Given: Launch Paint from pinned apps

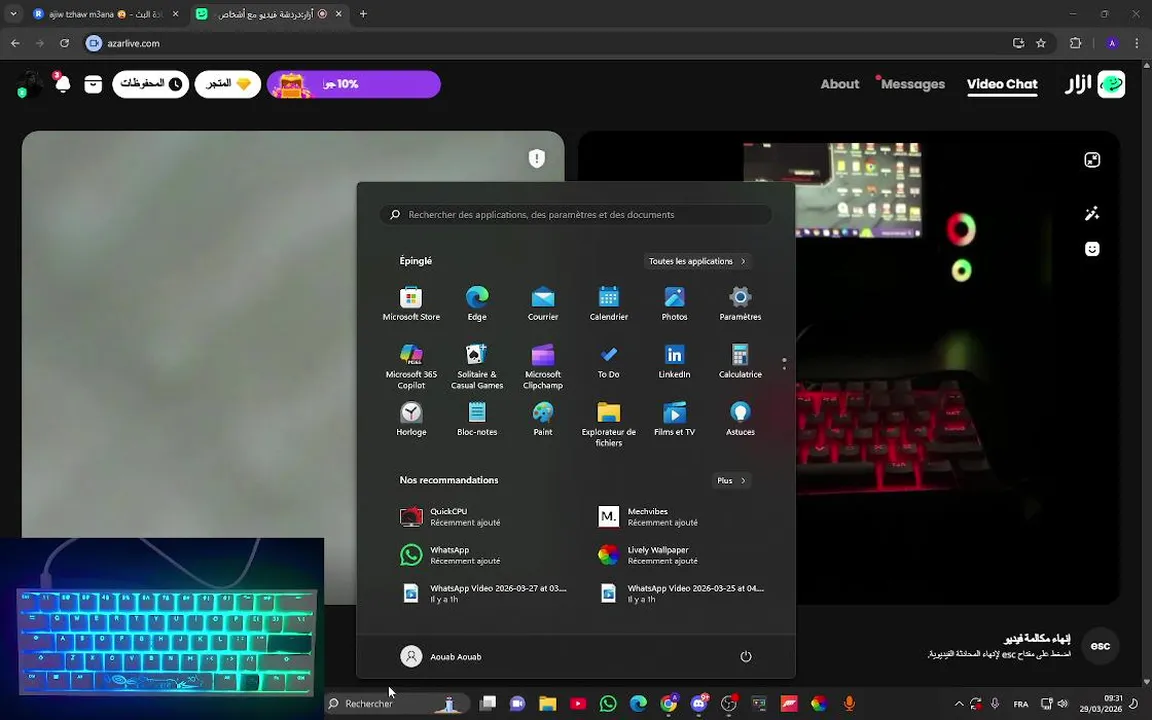Looking at the screenshot, I should pyautogui.click(x=543, y=419).
